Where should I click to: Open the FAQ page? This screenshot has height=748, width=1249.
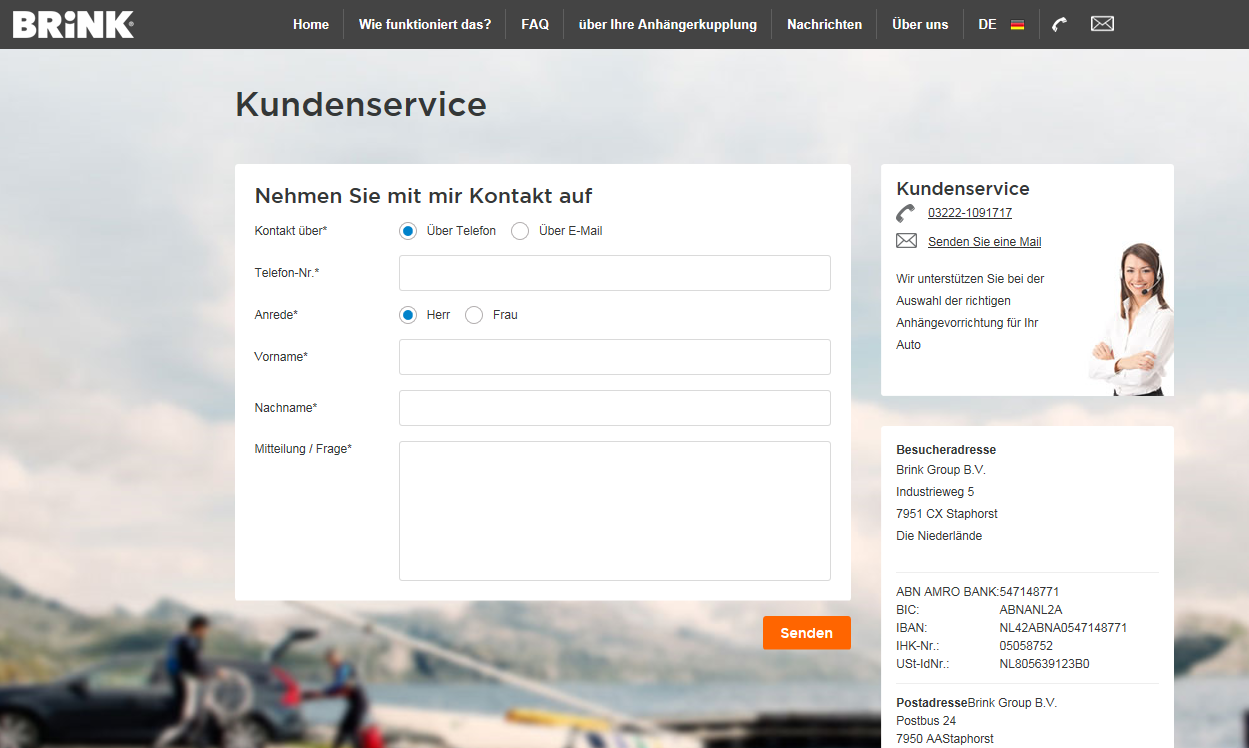click(x=535, y=24)
